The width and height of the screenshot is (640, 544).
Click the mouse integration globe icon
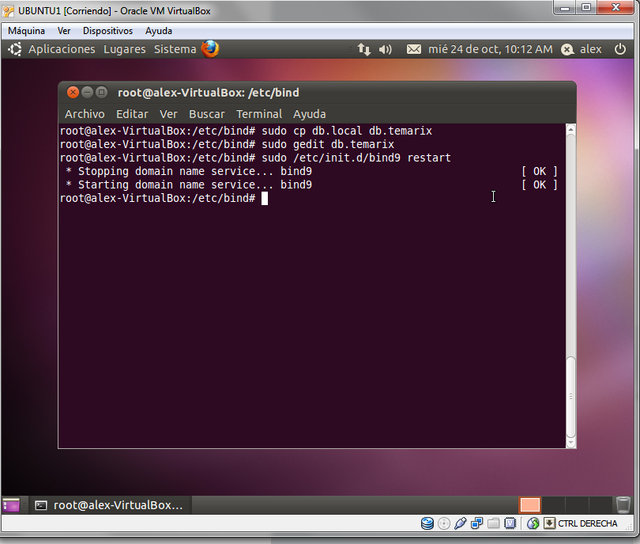[533, 523]
